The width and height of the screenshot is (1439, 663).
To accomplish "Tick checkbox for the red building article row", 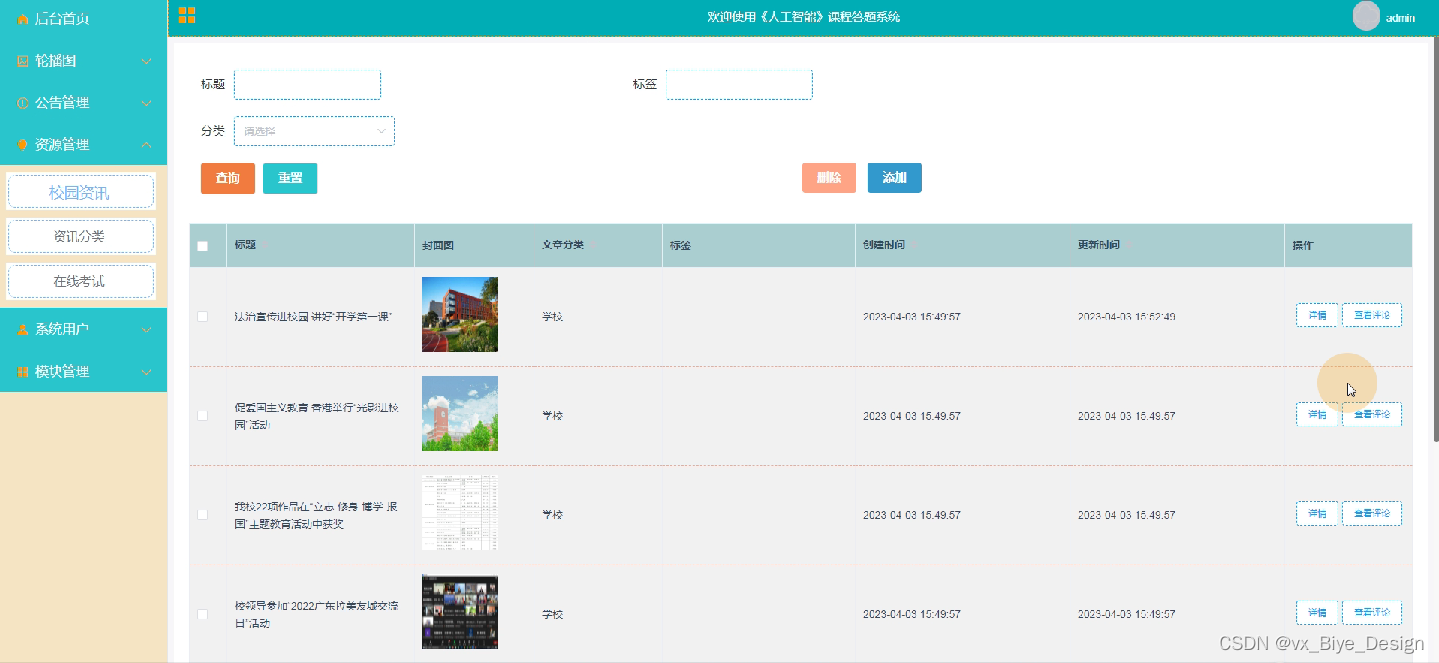I will (x=203, y=316).
